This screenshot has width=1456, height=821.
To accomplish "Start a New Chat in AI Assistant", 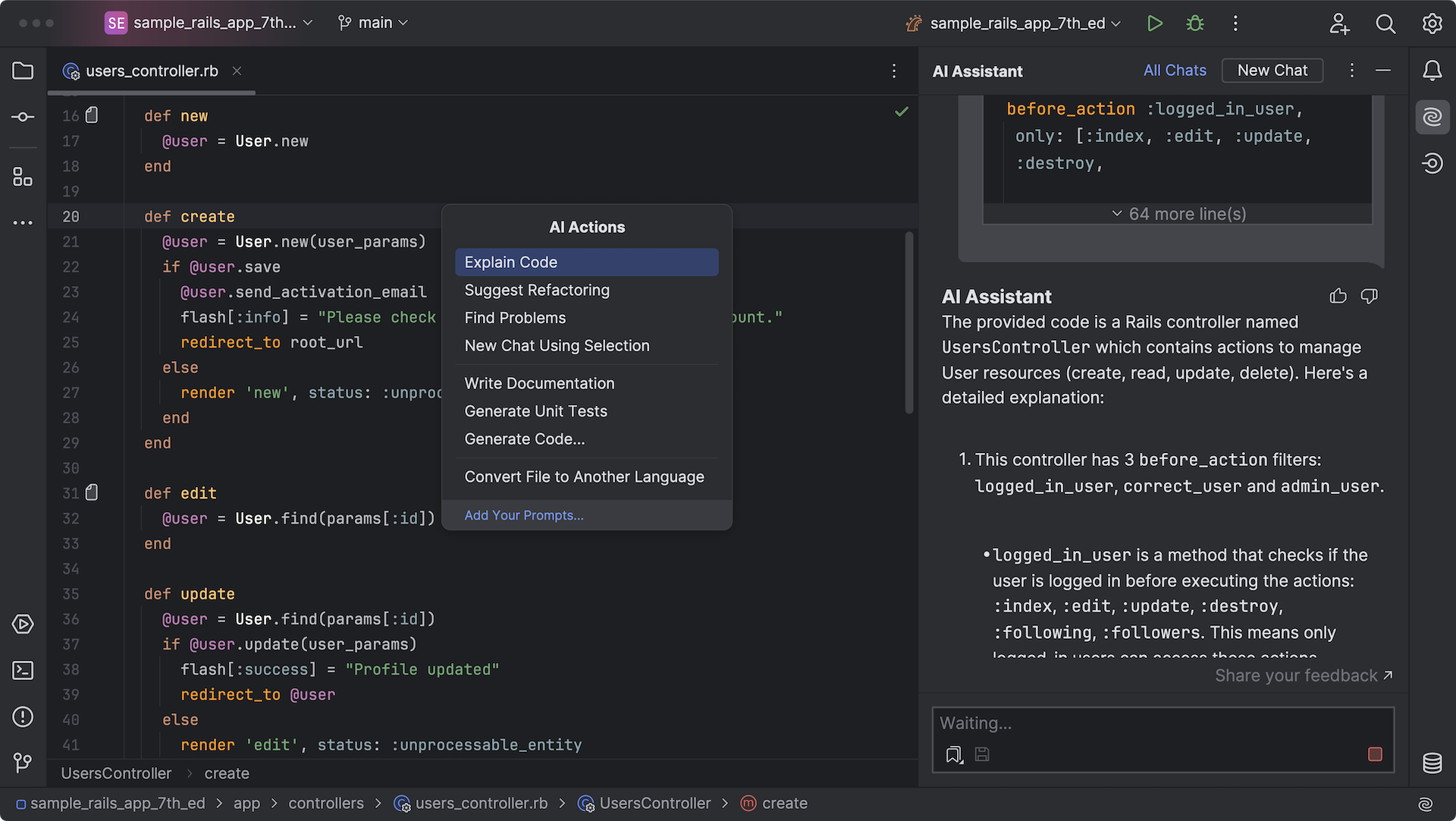I will point(1272,70).
